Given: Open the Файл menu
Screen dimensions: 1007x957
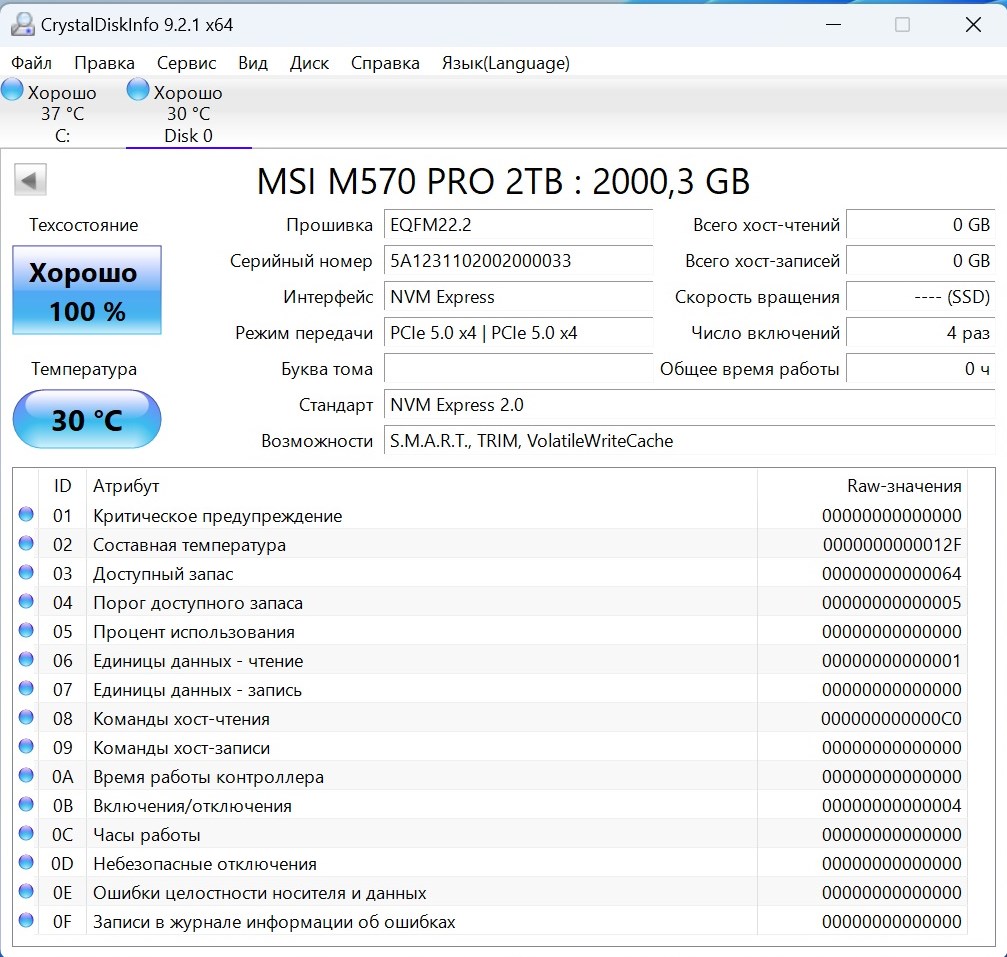Looking at the screenshot, I should 31,63.
